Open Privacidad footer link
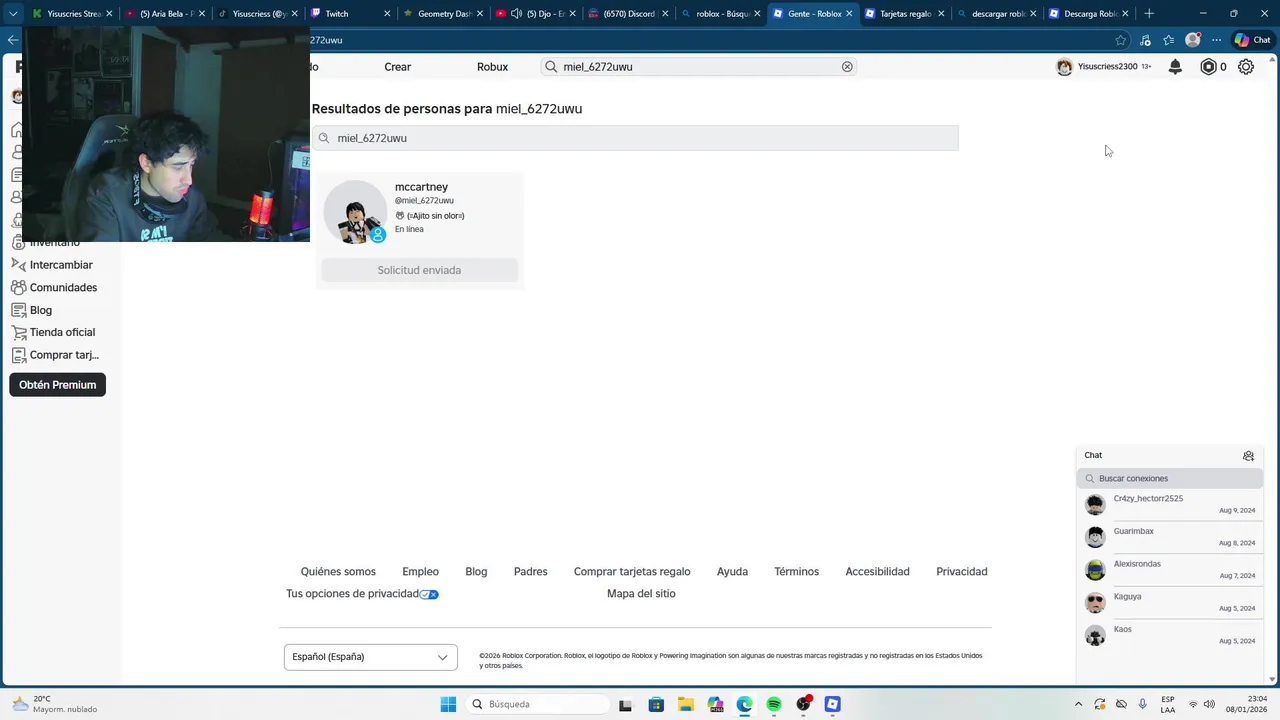 [x=961, y=572]
